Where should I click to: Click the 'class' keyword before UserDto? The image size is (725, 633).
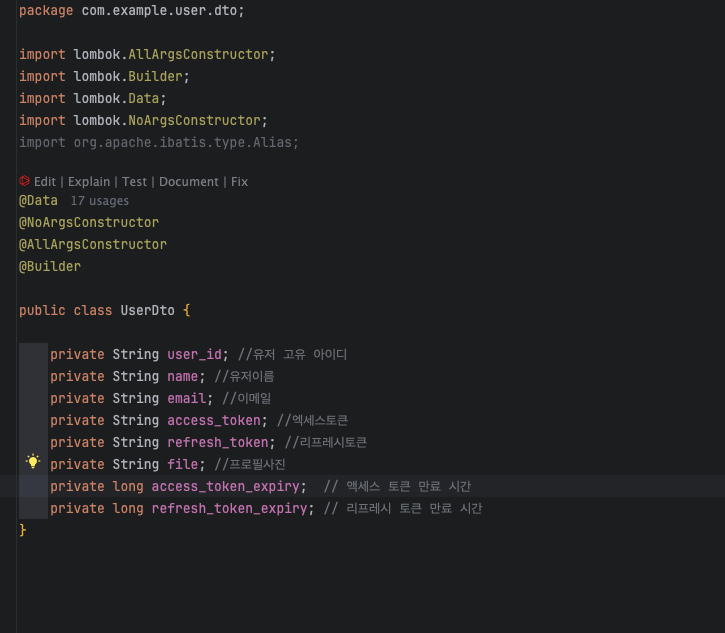tap(92, 310)
